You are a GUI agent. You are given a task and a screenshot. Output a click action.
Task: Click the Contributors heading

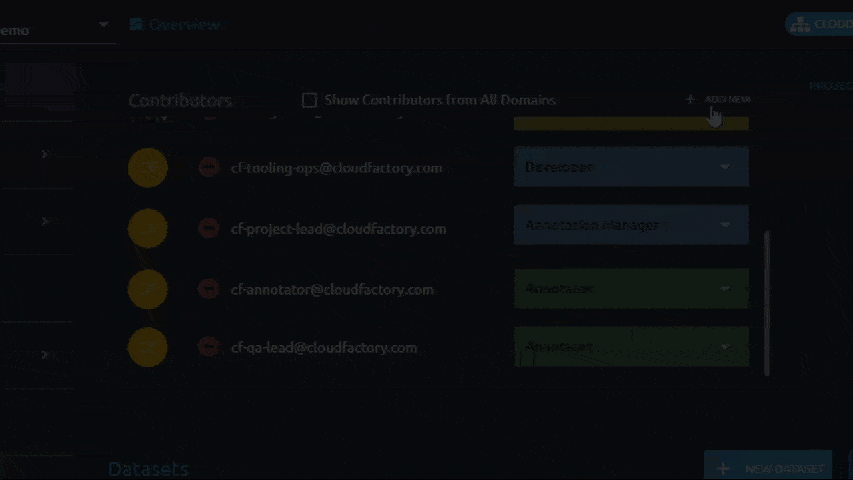click(x=181, y=101)
